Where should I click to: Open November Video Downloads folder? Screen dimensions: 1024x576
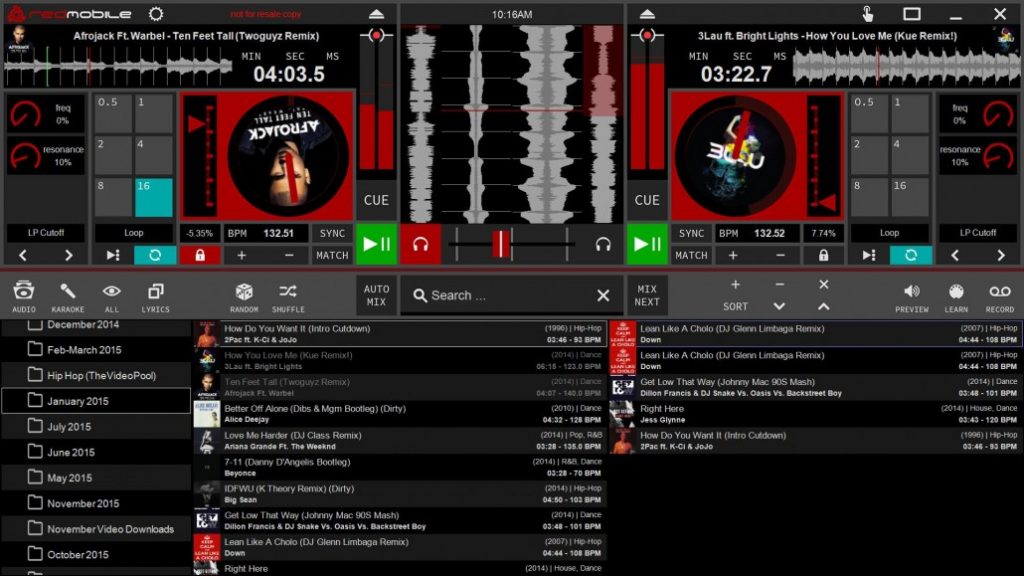(96, 529)
